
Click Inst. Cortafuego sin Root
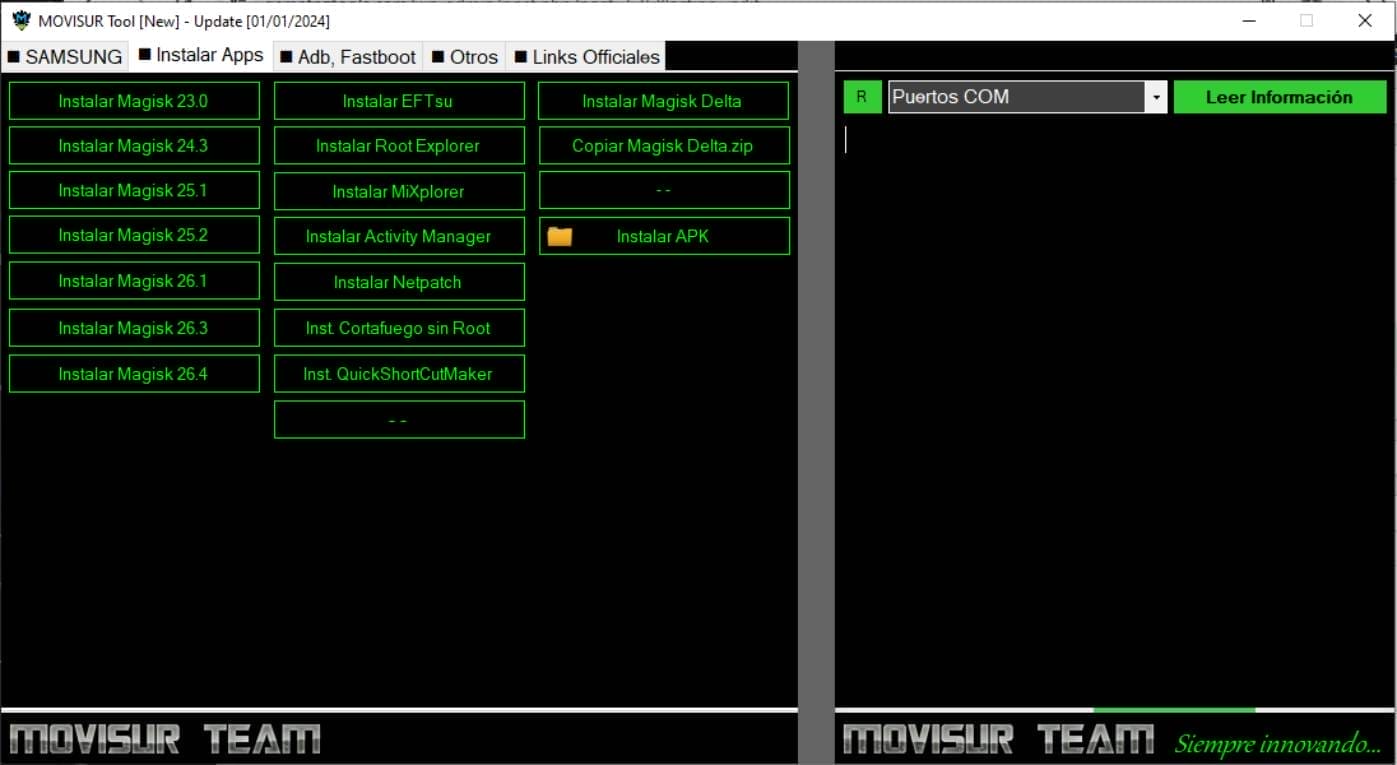[x=398, y=327]
